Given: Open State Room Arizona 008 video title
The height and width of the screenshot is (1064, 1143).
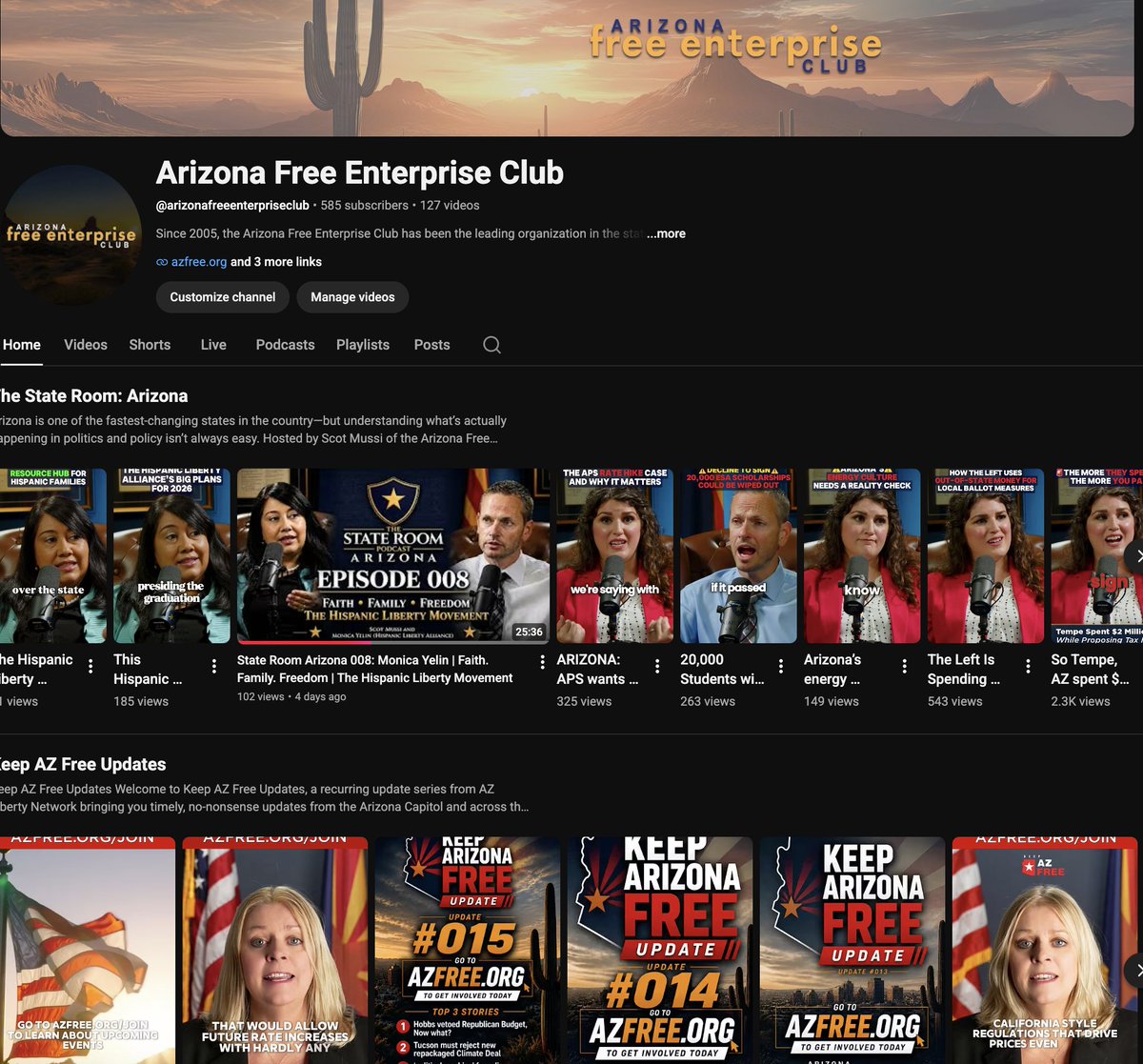Looking at the screenshot, I should coord(375,669).
